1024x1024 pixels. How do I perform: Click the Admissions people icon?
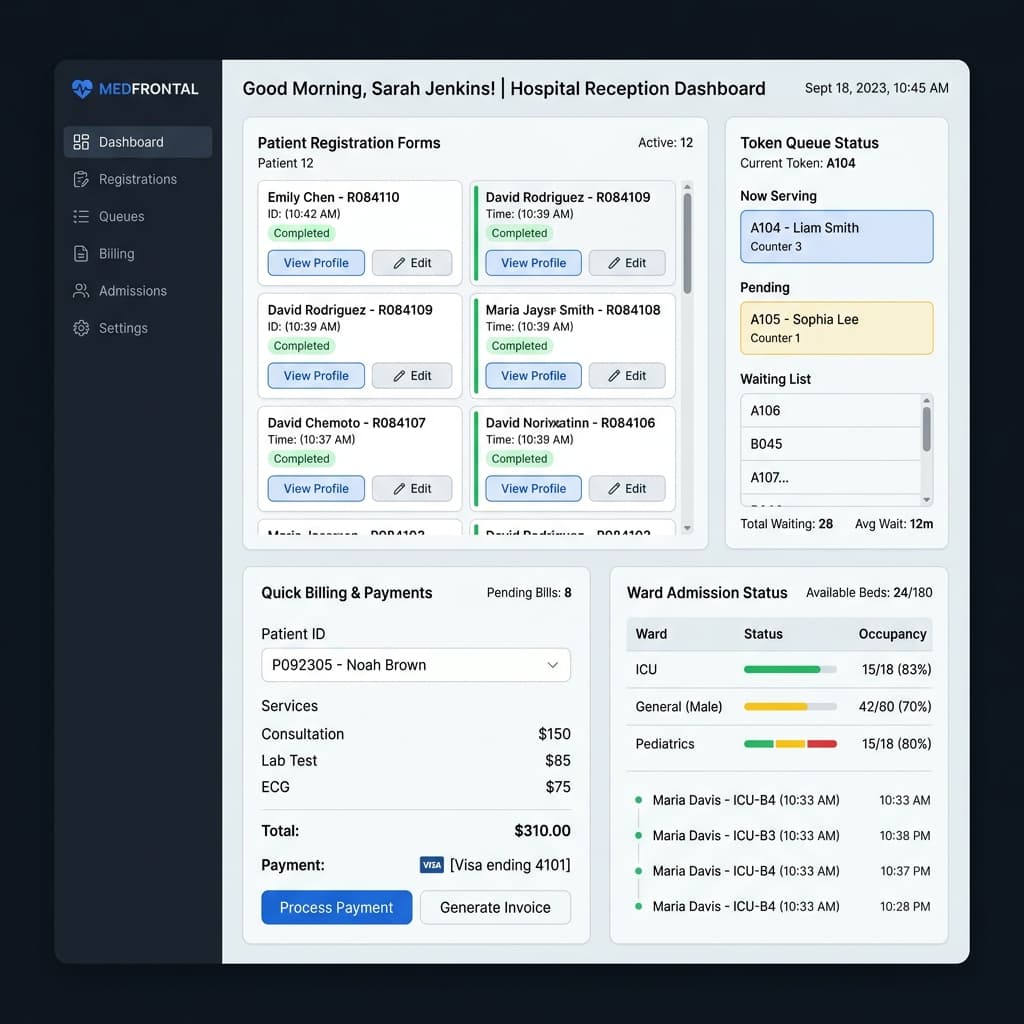pyautogui.click(x=81, y=291)
